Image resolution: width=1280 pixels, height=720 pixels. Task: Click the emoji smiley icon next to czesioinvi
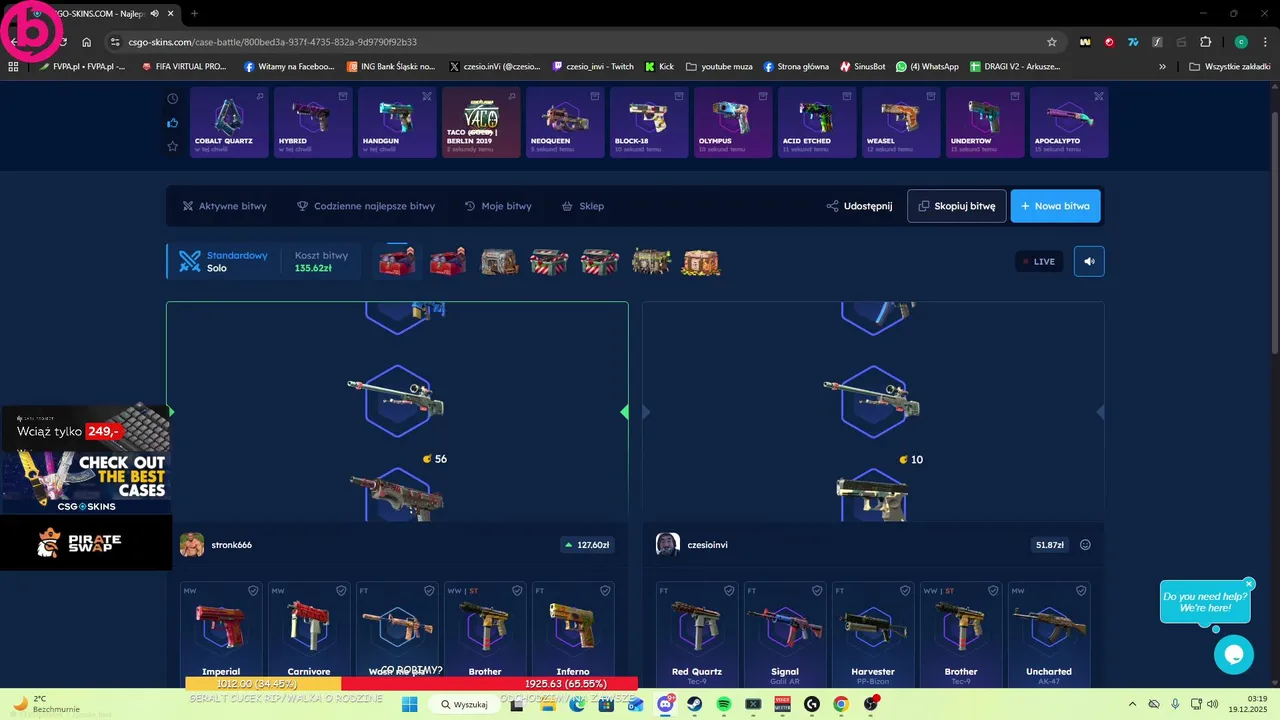[x=1085, y=545]
